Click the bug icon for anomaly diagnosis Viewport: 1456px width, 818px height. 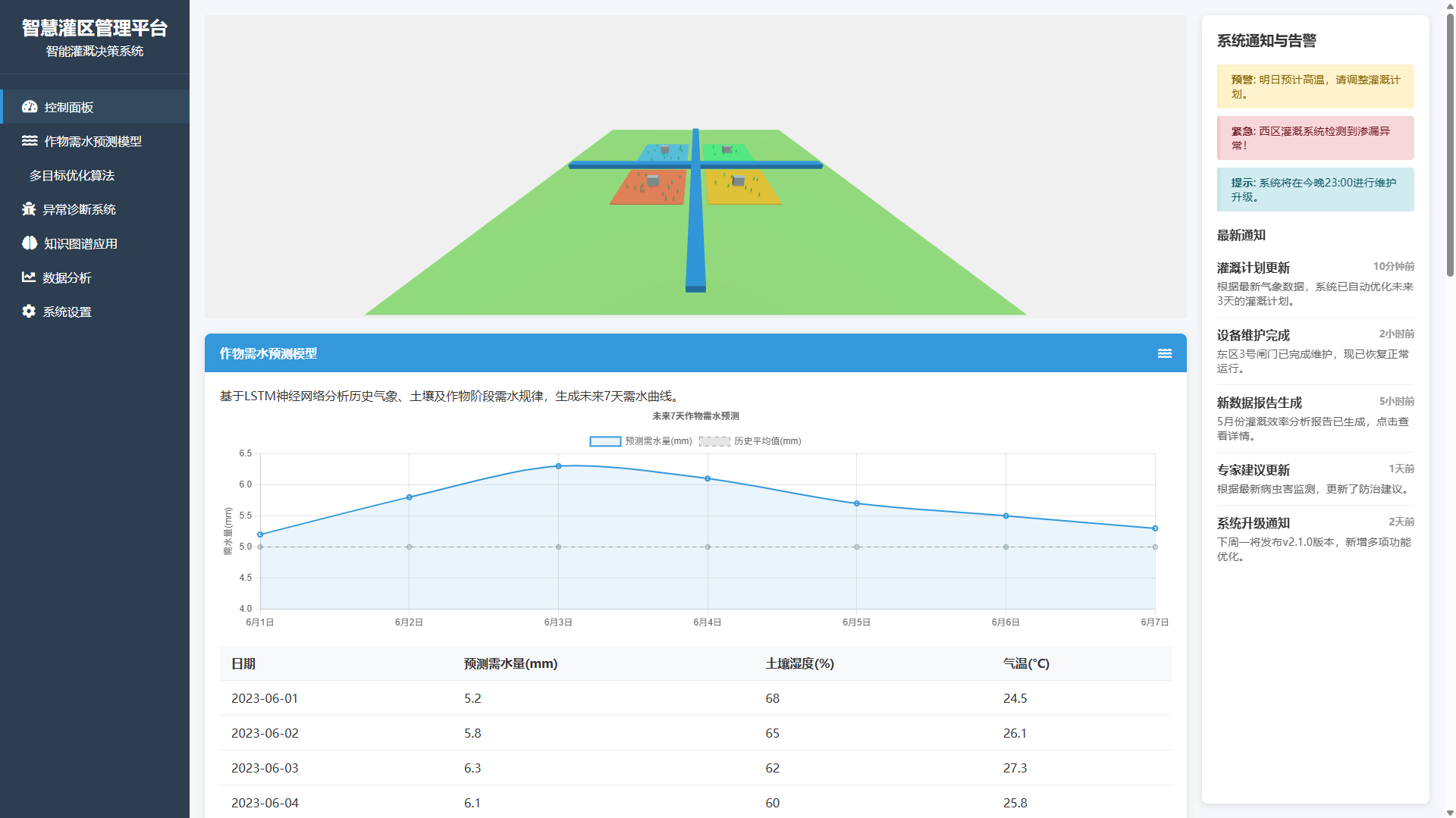29,209
